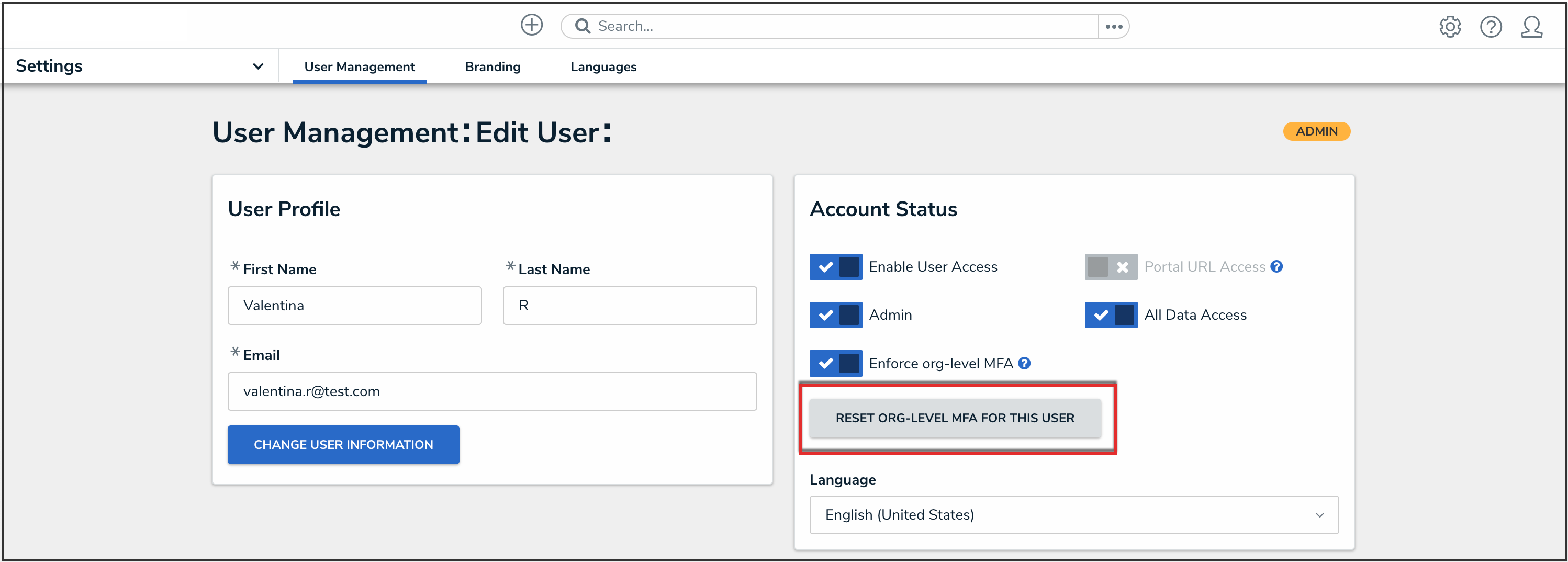Select the First Name text field

pyautogui.click(x=354, y=306)
